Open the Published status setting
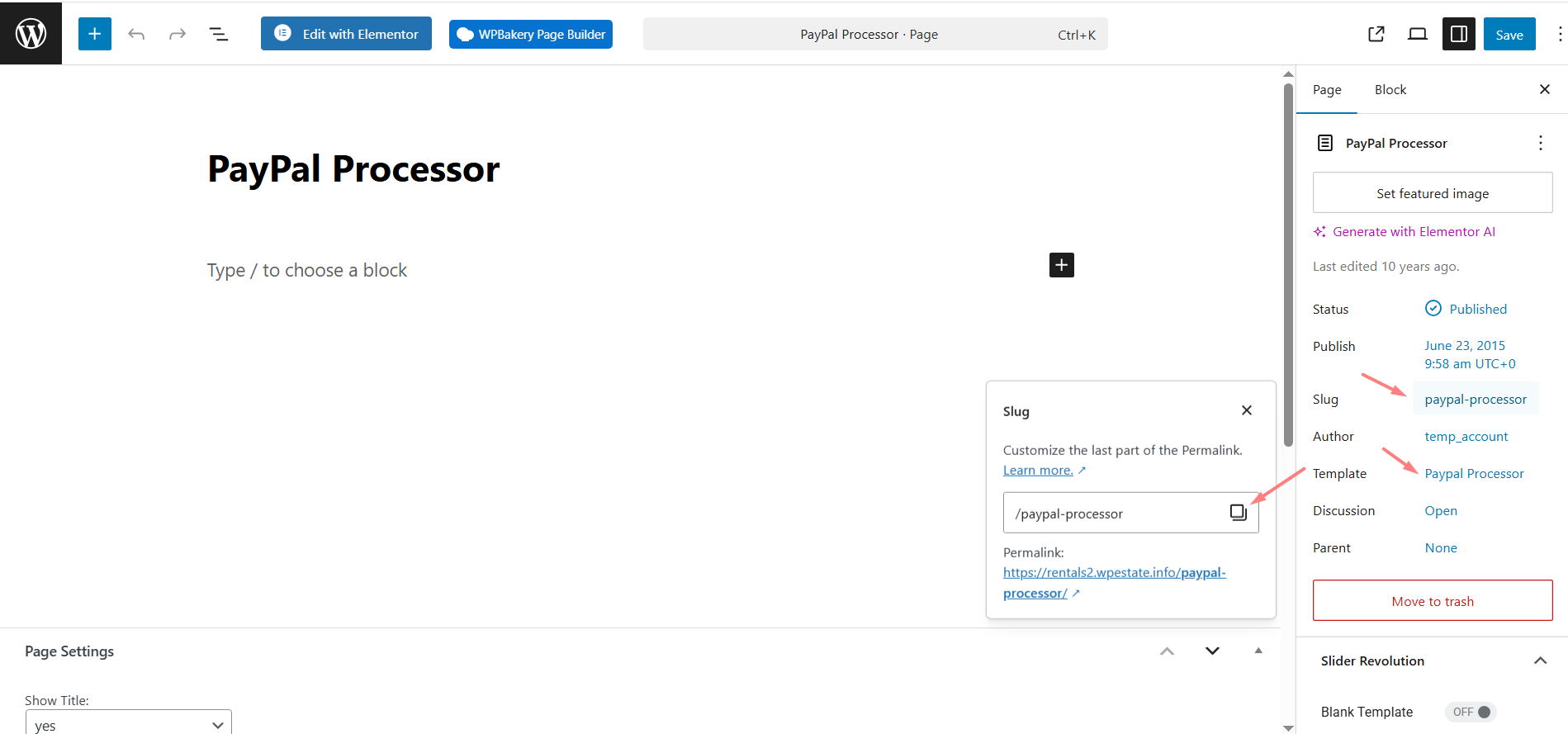Screen dimensions: 1568x734 pyautogui.click(x=1466, y=309)
